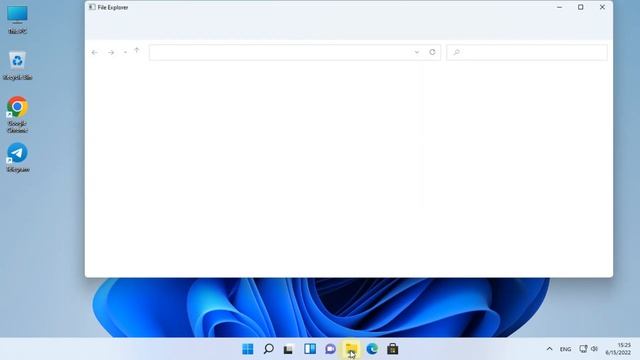This screenshot has height=360, width=640.
Task: Expand address bar history dropdown
Action: 417,52
